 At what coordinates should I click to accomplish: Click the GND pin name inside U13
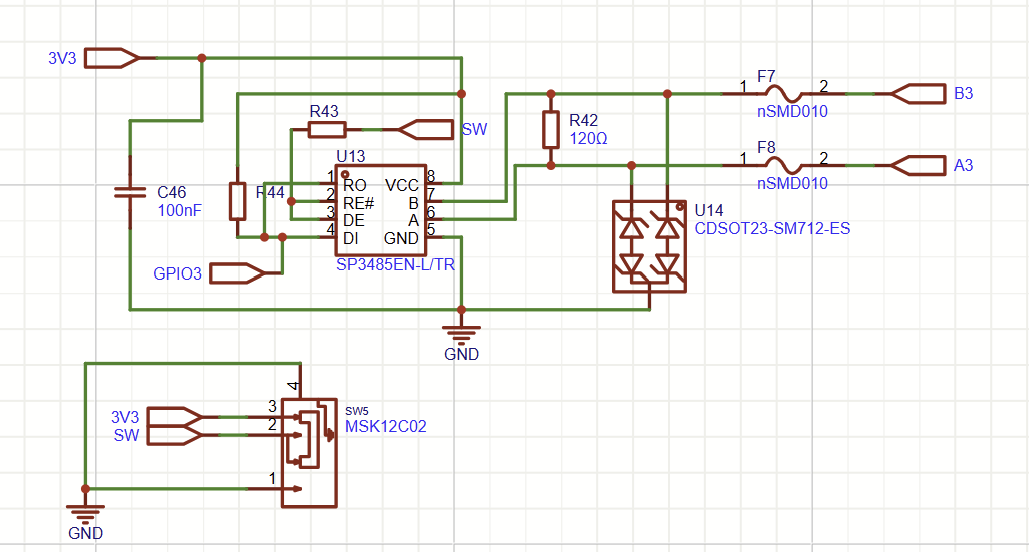(401, 238)
